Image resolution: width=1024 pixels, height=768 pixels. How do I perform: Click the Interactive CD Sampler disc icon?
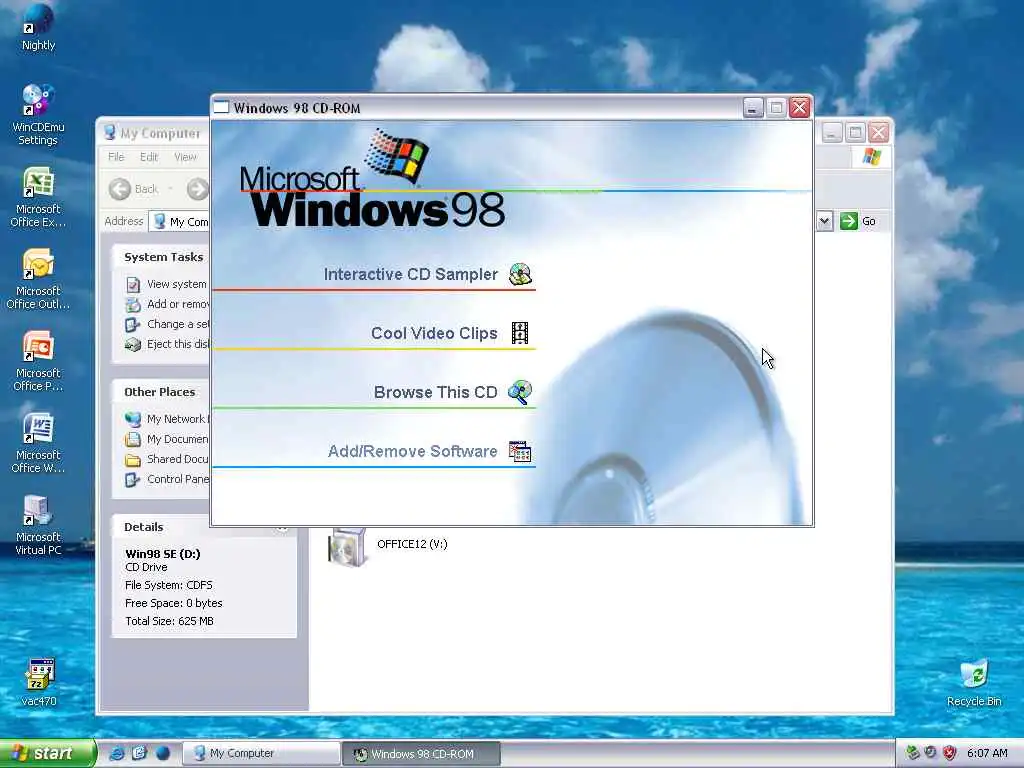click(x=520, y=274)
